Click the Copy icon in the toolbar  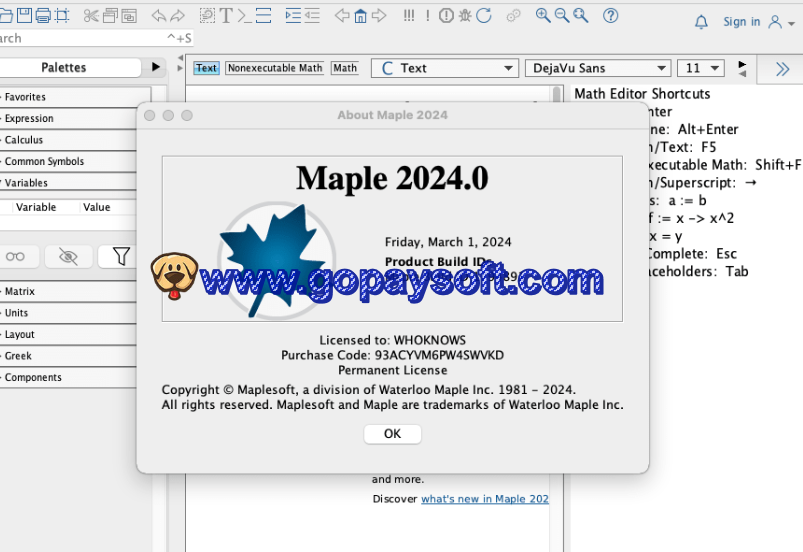pos(110,16)
